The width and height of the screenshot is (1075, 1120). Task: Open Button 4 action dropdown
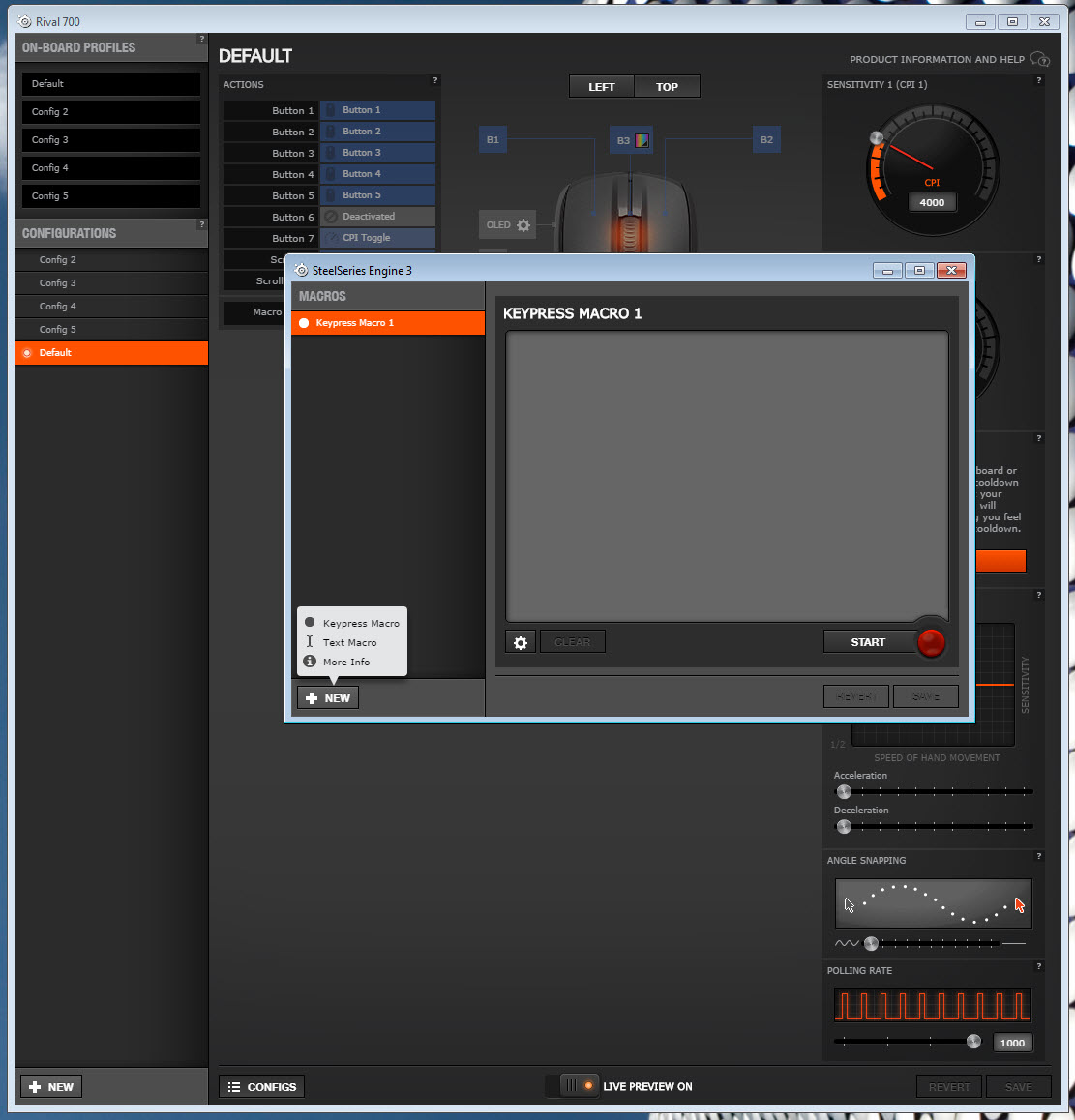(377, 173)
